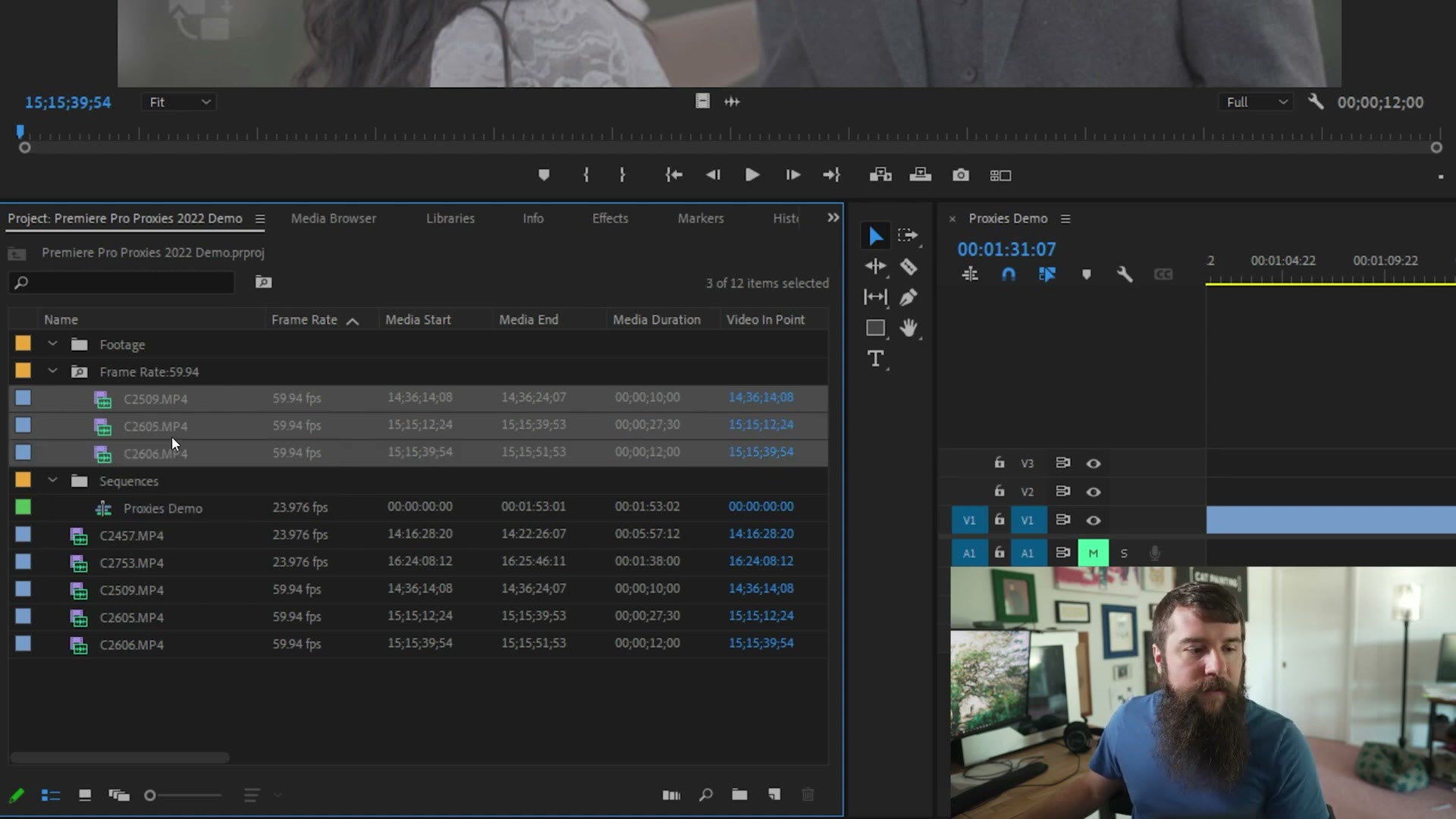Solo the A1 audio track
1456x819 pixels.
point(1124,553)
